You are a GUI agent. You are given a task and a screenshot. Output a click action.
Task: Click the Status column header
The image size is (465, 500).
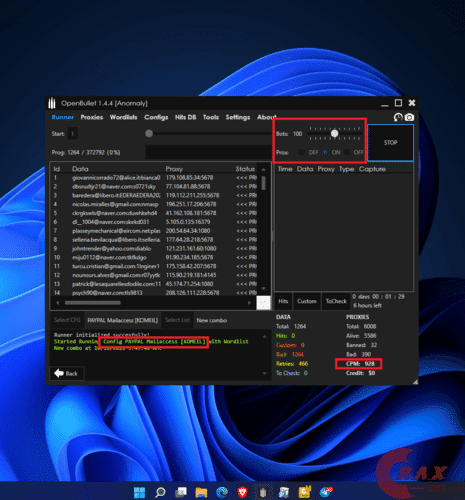[x=245, y=169]
